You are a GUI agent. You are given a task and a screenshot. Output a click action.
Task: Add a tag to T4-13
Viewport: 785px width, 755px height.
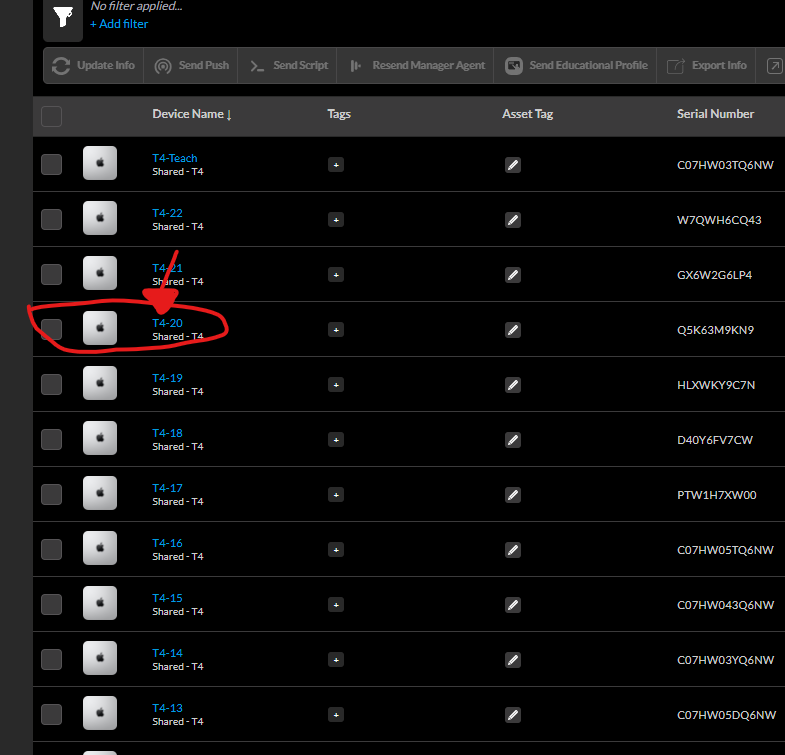[336, 715]
